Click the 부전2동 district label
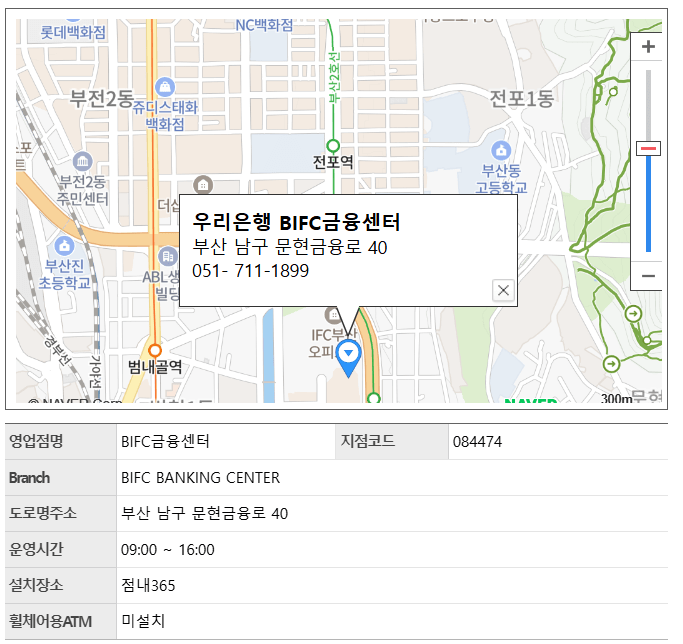Viewport: 683px width, 644px height. click(x=101, y=99)
